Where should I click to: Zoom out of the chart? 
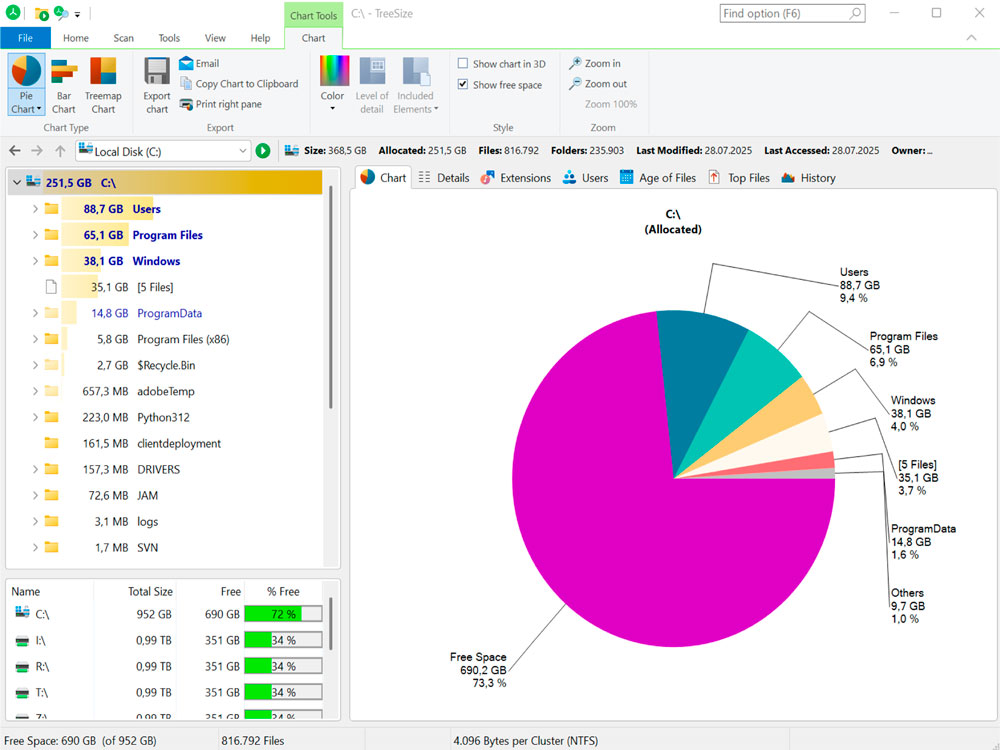tap(598, 84)
